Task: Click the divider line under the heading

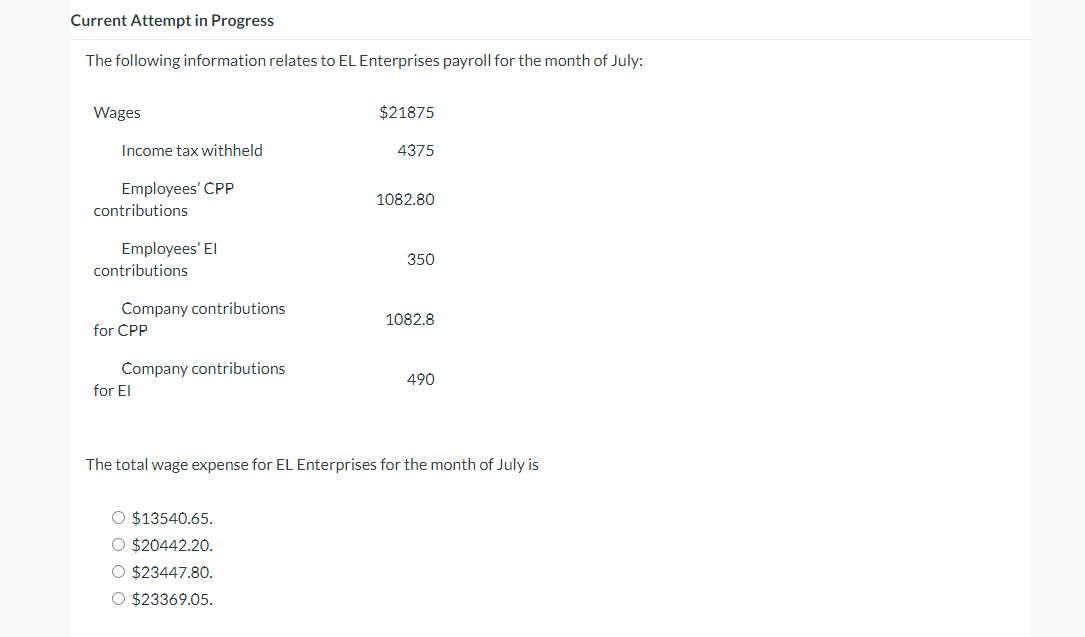Action: [x=550, y=39]
